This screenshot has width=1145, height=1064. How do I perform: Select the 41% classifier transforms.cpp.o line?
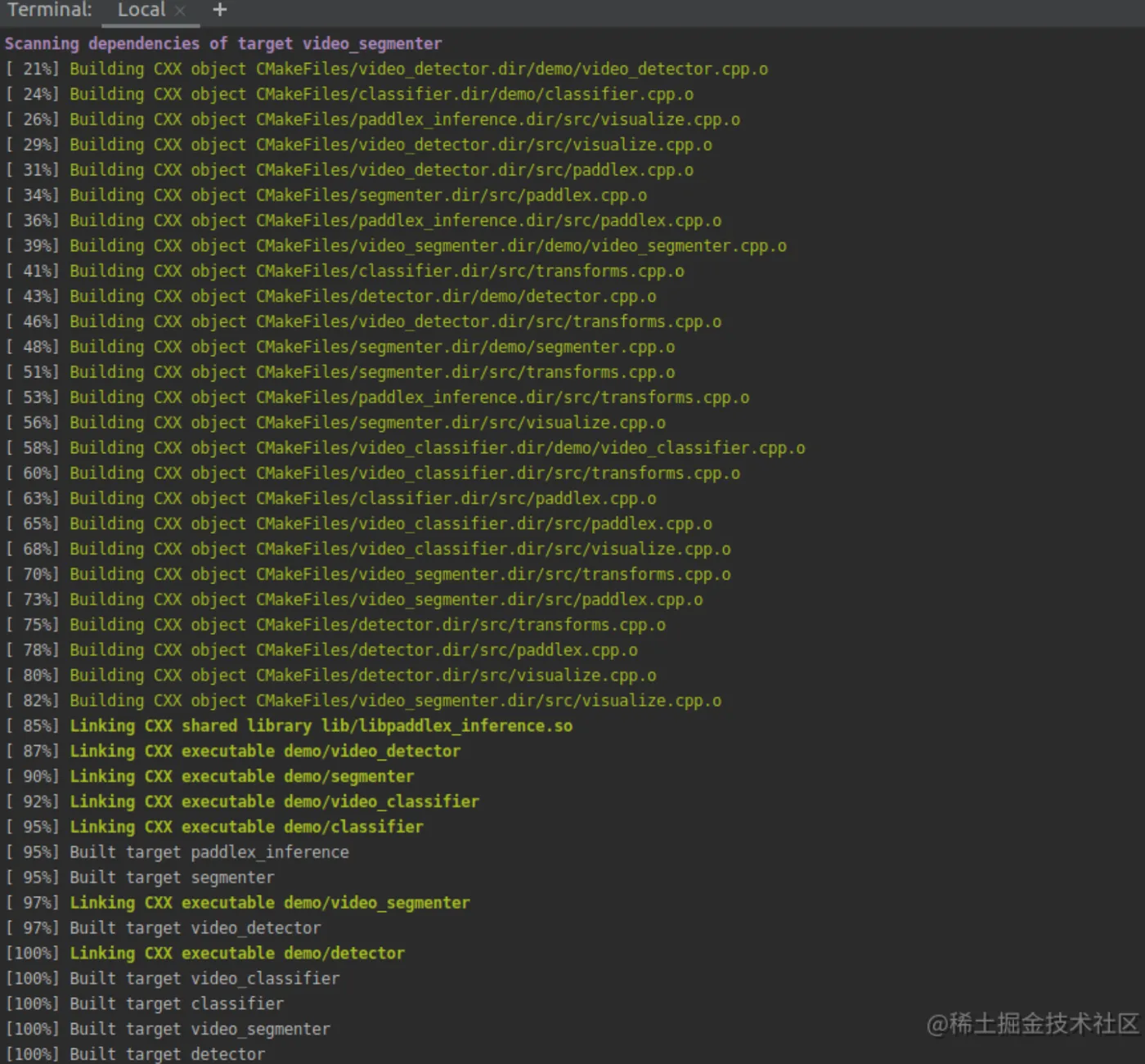coord(345,271)
